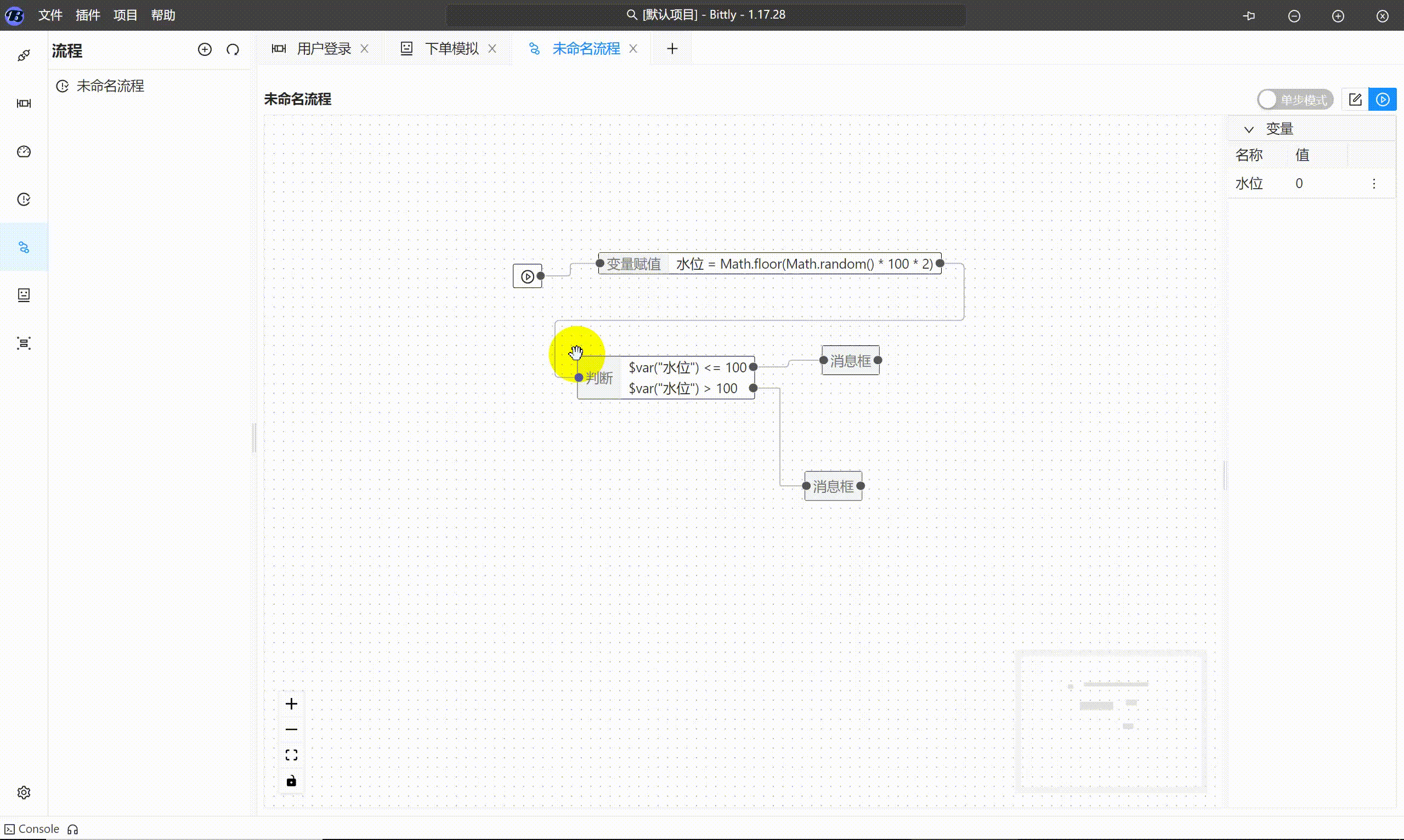Screen dimensions: 1404x840
Task: Open the device connection icon at sidebar top
Action: coord(24,54)
